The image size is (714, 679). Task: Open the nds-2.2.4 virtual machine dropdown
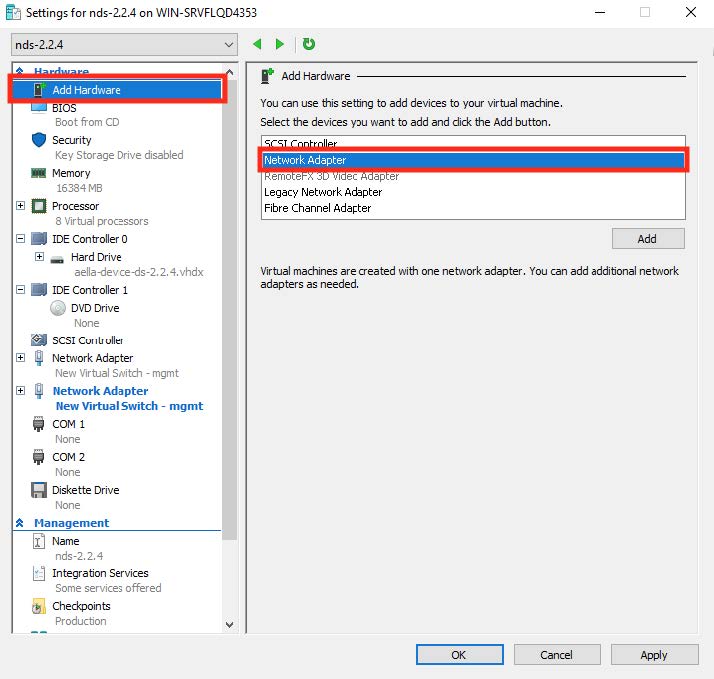point(229,45)
